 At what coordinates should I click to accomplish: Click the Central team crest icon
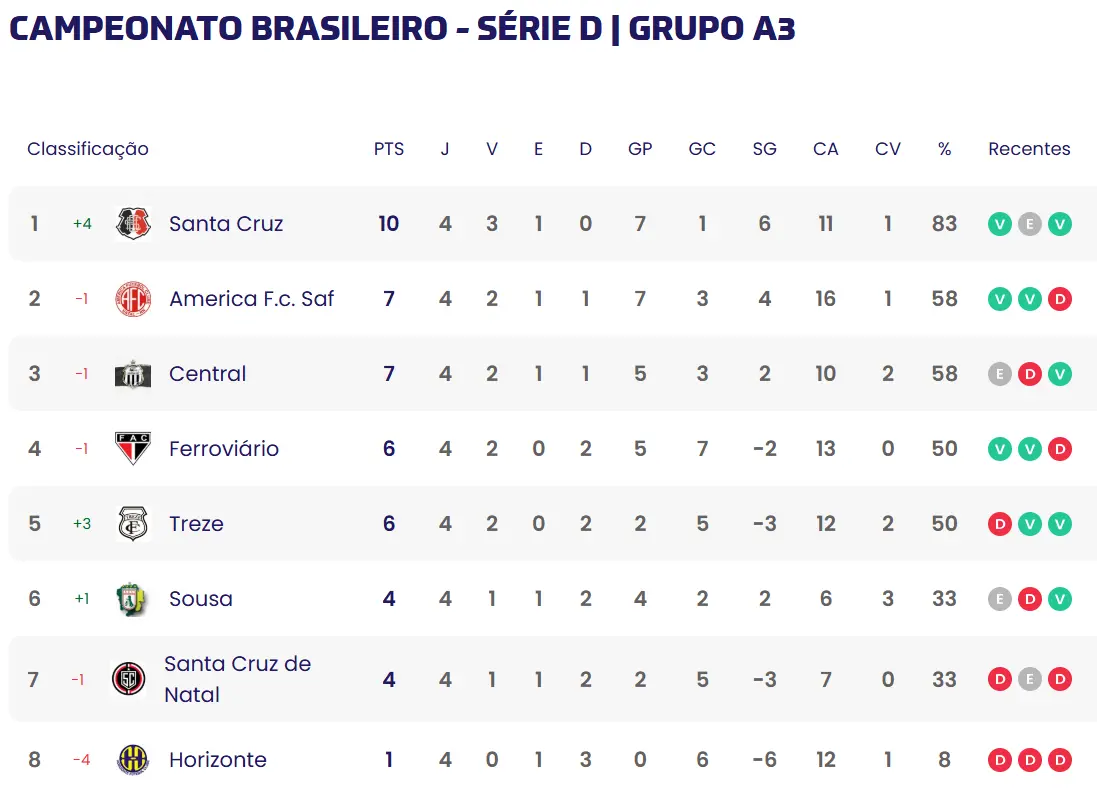[133, 374]
